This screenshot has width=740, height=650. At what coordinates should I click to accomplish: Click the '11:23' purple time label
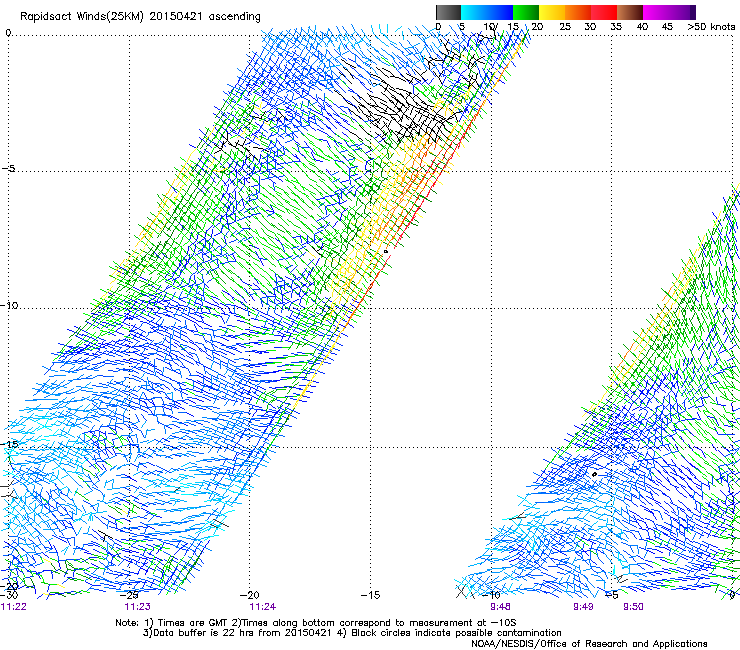(x=137, y=607)
